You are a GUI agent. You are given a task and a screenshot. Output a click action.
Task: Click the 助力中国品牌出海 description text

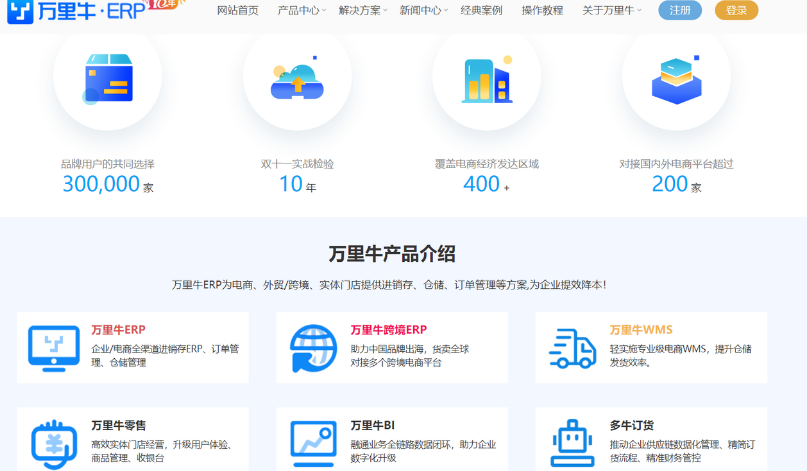(x=410, y=355)
